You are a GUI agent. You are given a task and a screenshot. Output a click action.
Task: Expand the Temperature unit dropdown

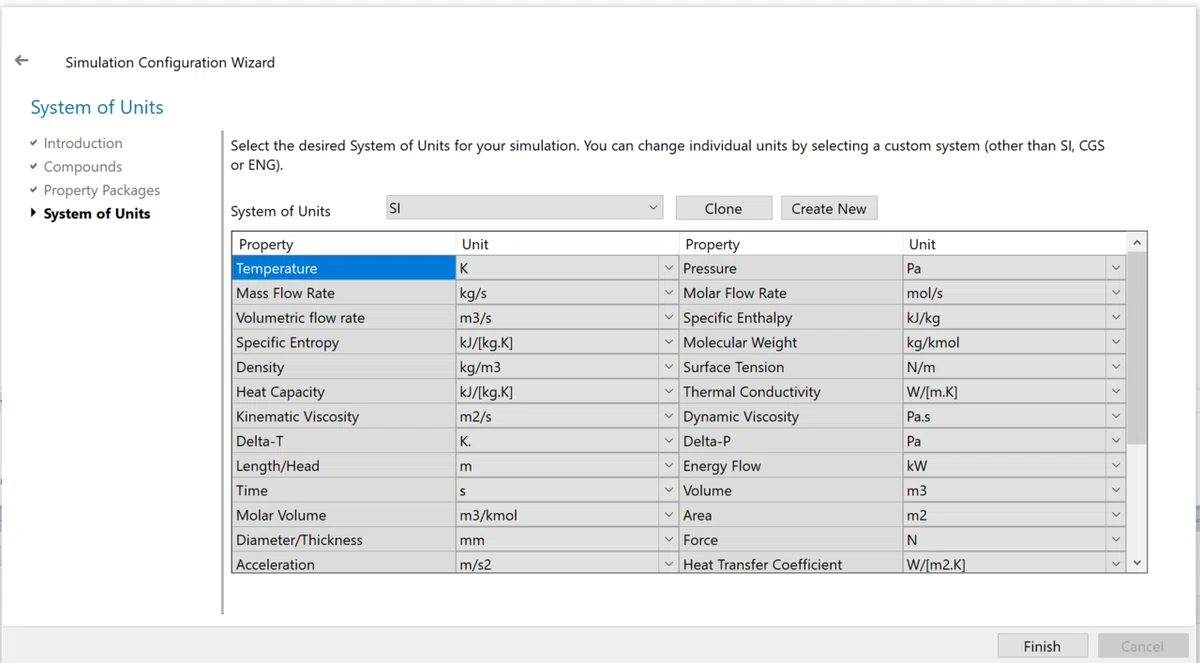[668, 268]
